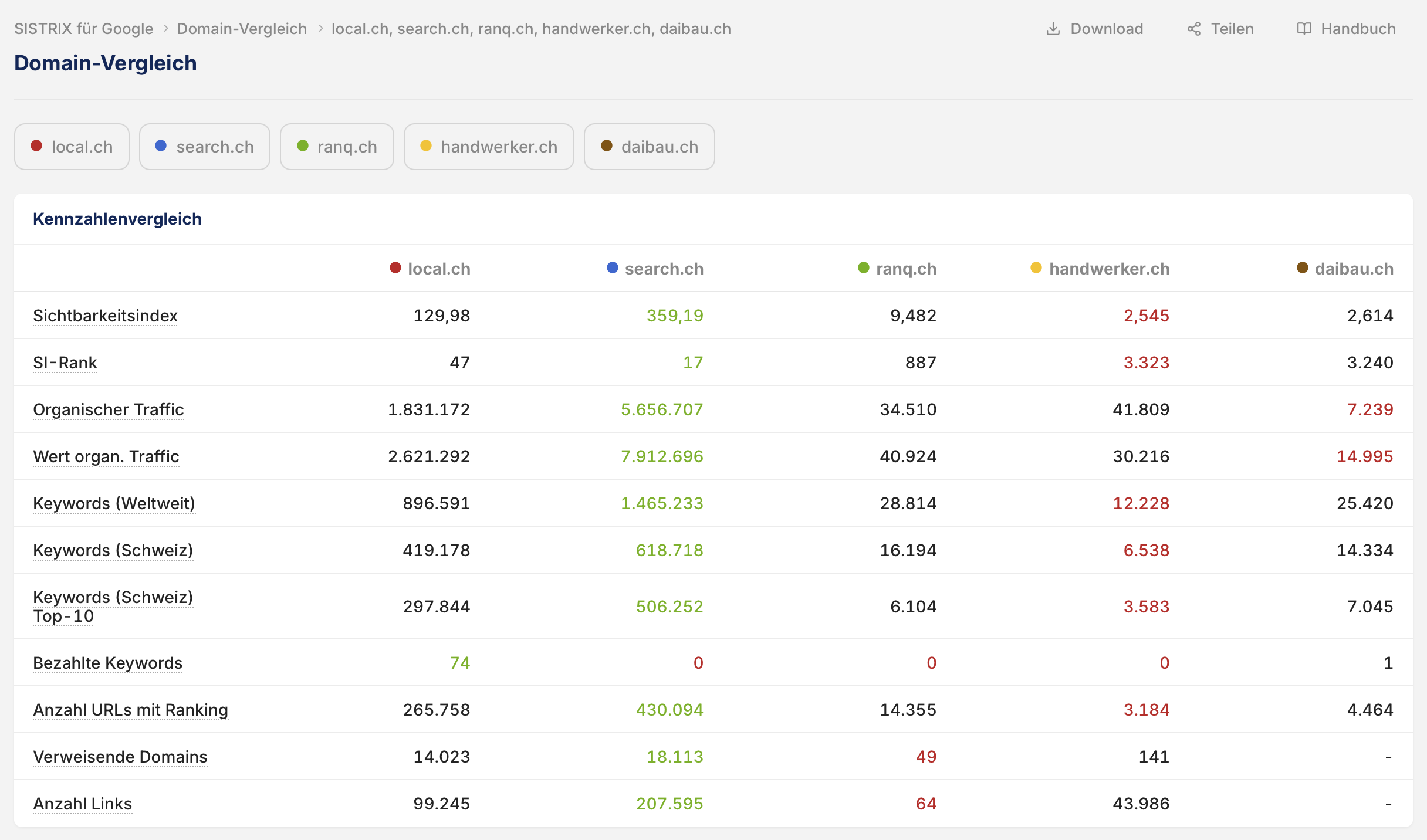Image resolution: width=1427 pixels, height=840 pixels.
Task: Open the SI-Rank metric label
Action: 65,363
